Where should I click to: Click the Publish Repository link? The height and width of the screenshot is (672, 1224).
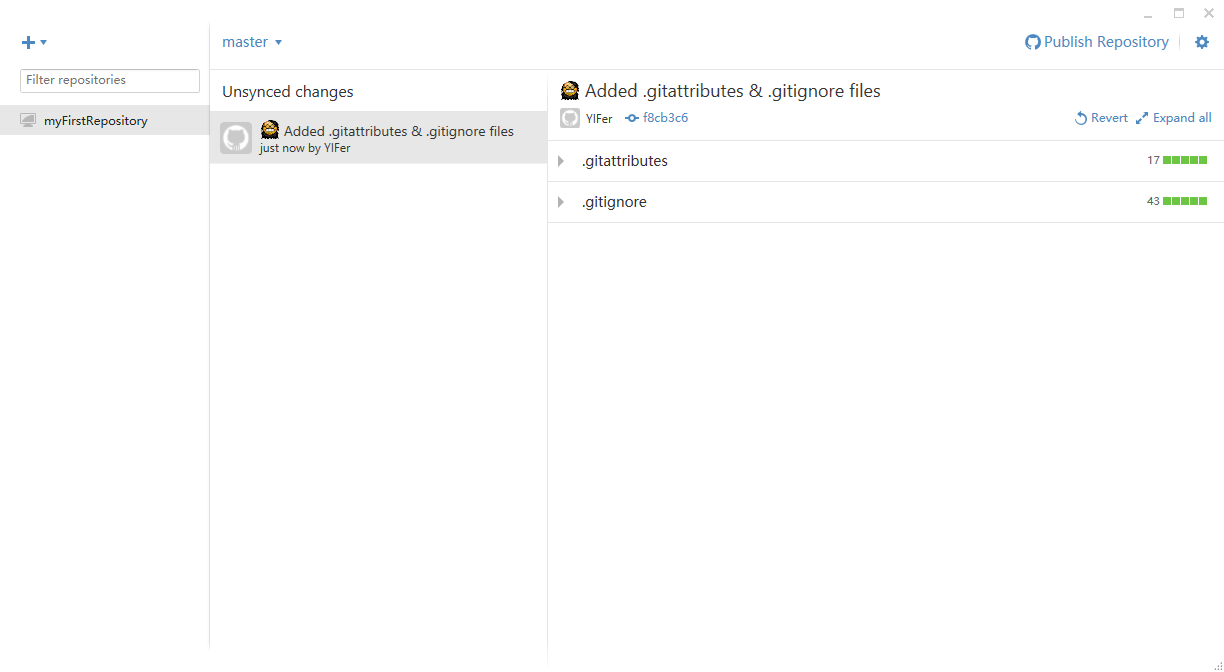coord(1106,42)
